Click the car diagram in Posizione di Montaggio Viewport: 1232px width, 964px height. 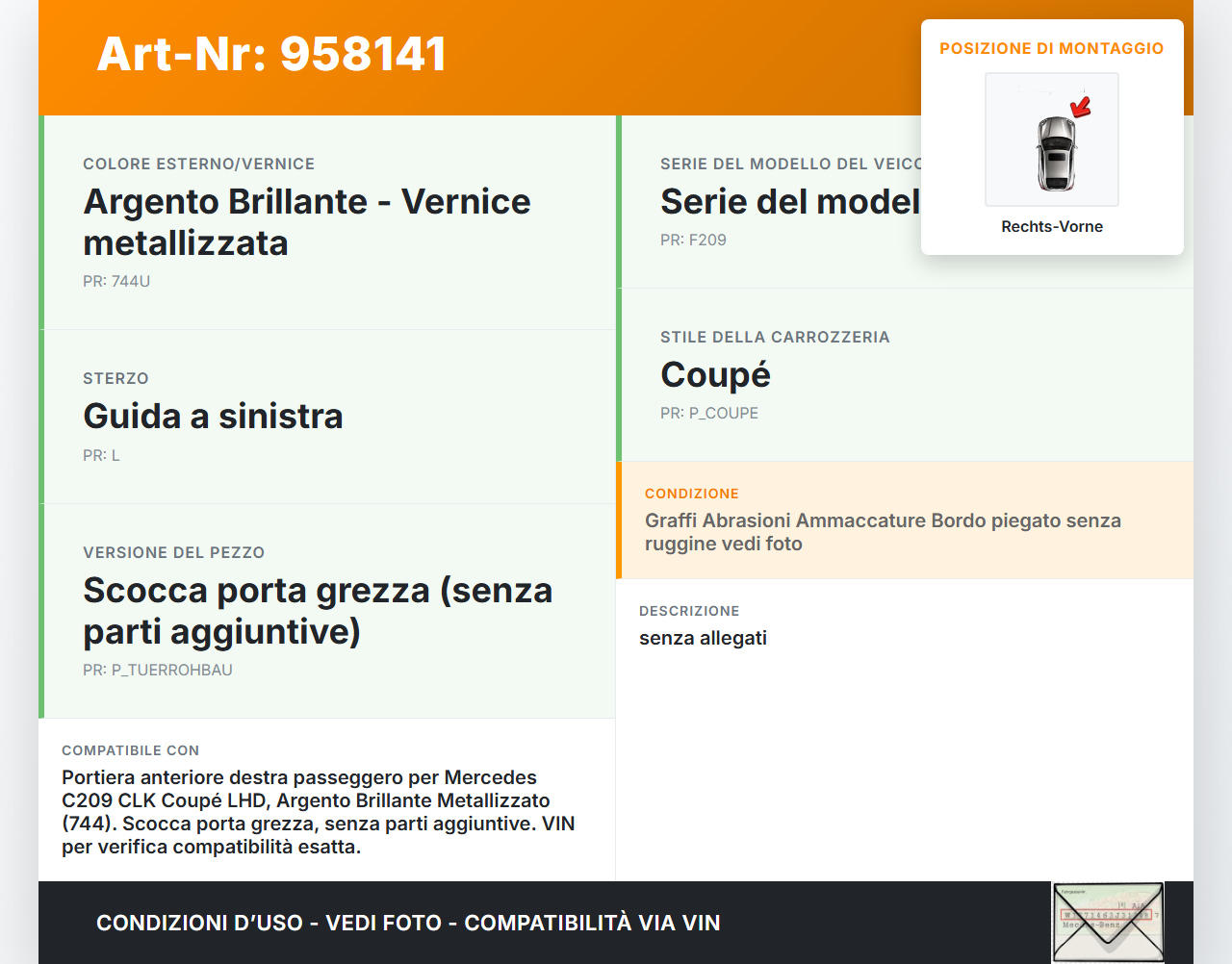coord(1051,139)
